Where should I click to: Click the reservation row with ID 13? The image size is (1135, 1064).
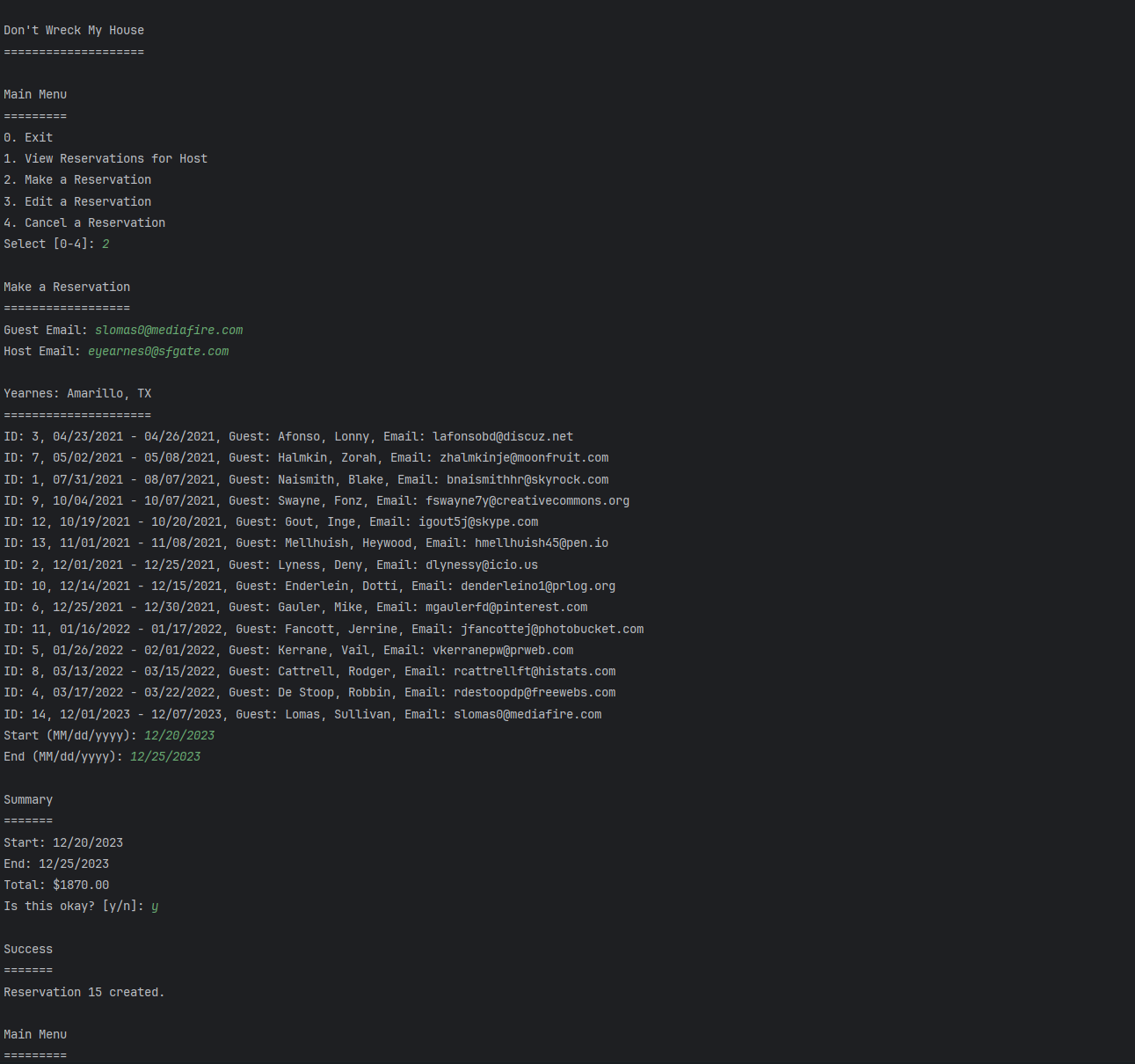[306, 543]
